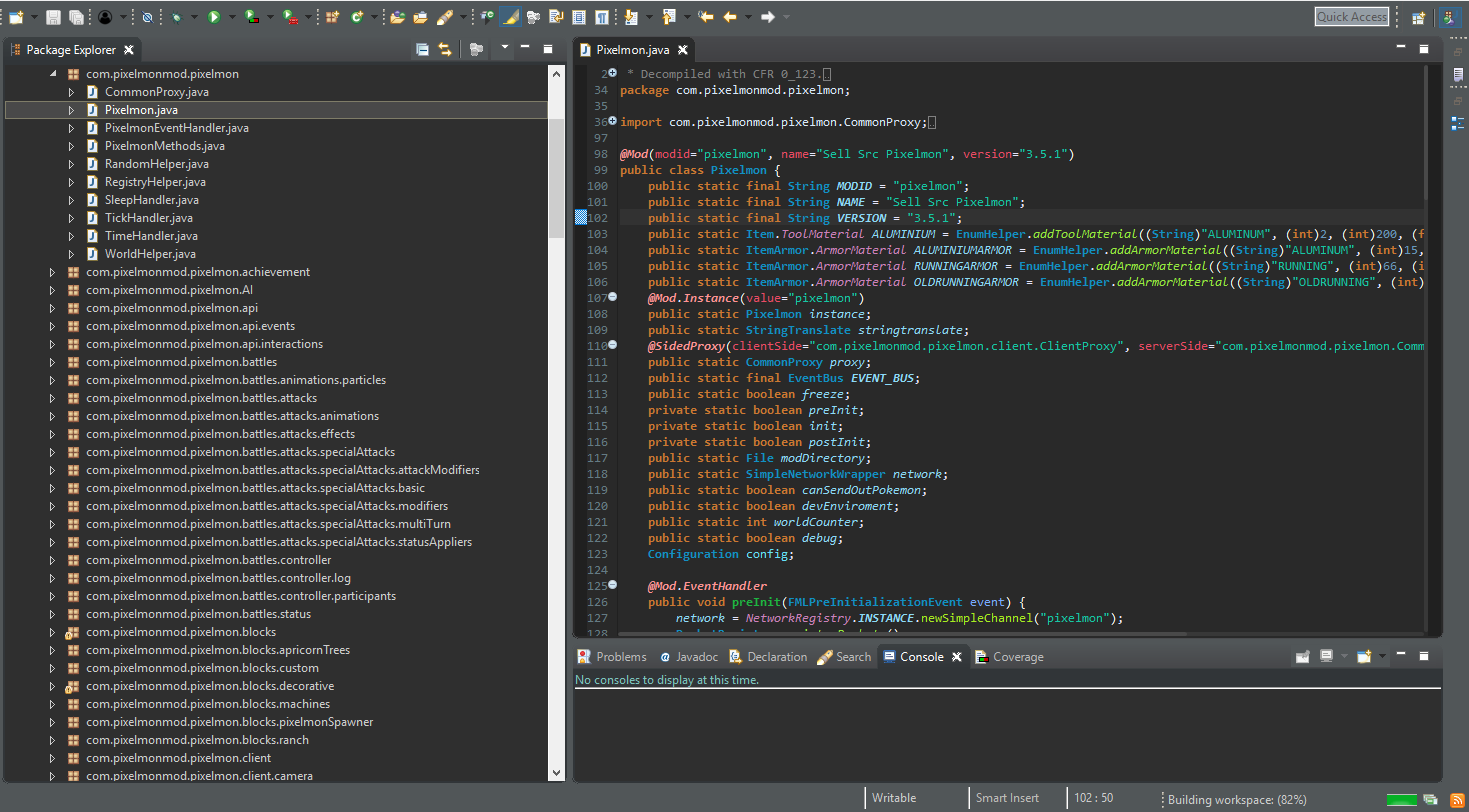Viewport: 1469px width, 812px height.
Task: Go to Previous Annotation icon
Action: [669, 17]
